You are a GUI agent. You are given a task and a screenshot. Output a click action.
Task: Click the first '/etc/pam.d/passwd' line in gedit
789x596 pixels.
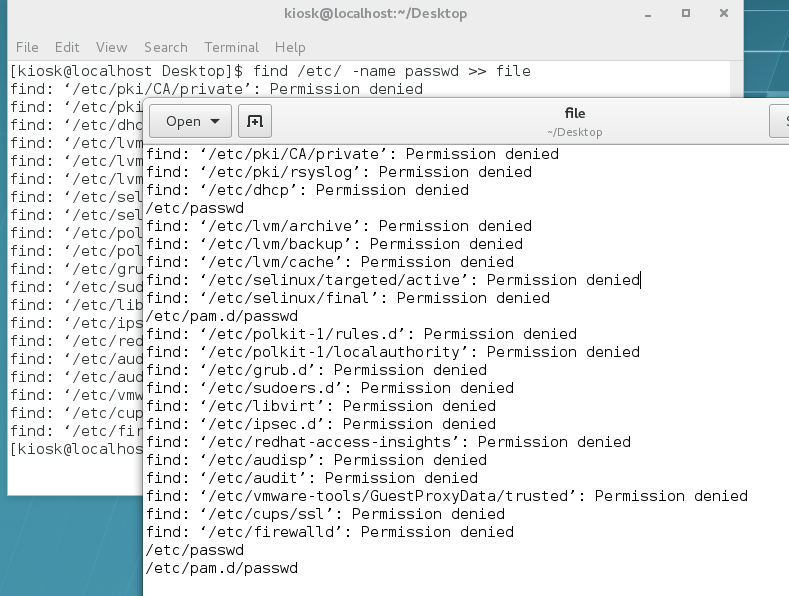tap(222, 316)
